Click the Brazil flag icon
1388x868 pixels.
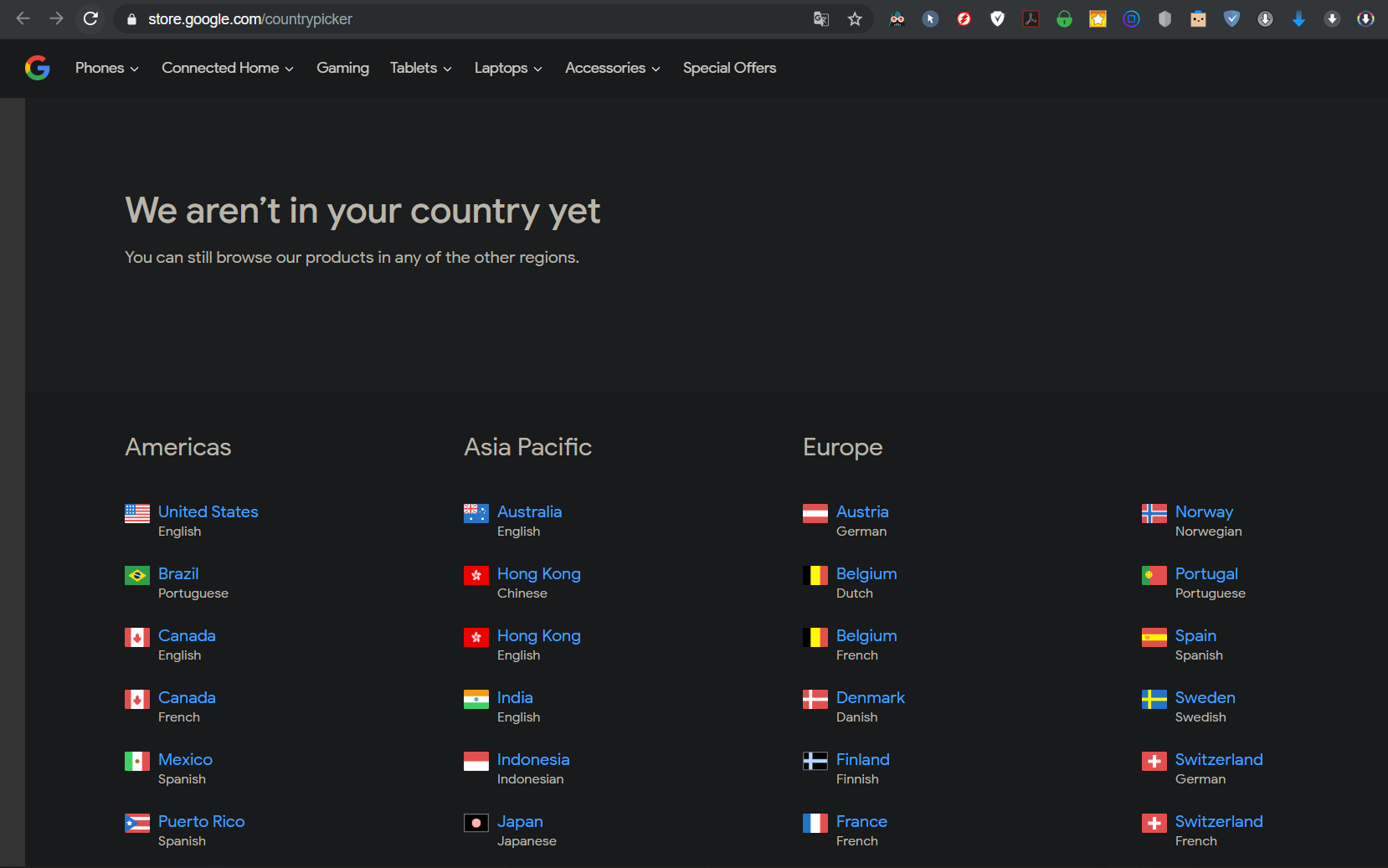coord(137,575)
